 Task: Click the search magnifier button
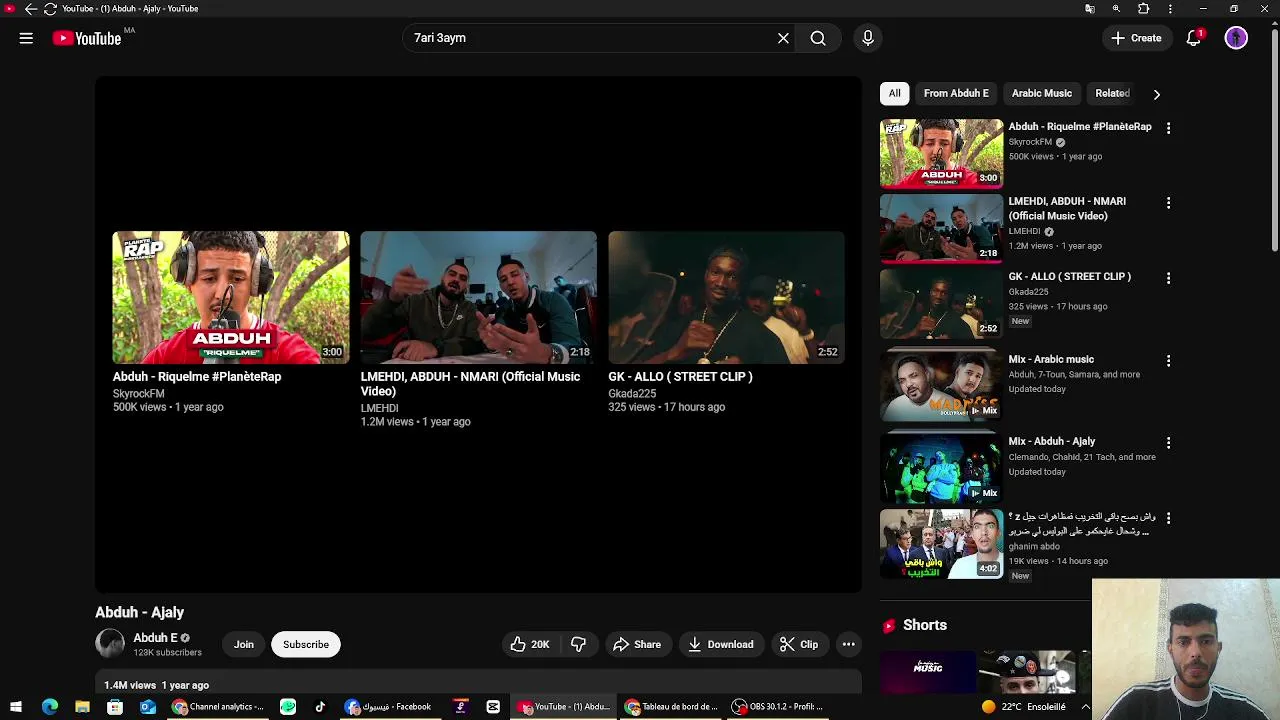[818, 38]
